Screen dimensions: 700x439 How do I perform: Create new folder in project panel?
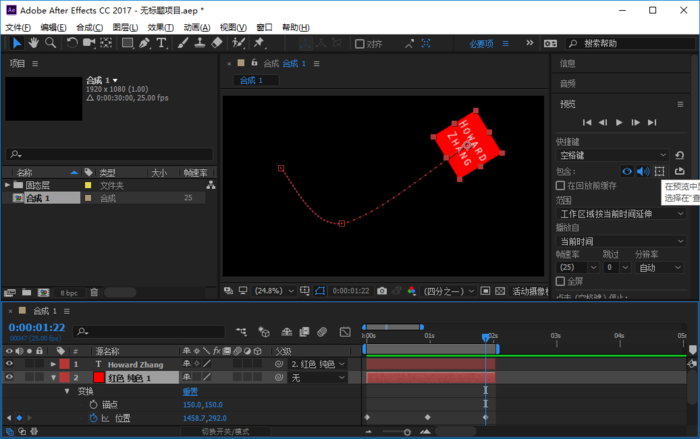[27, 293]
